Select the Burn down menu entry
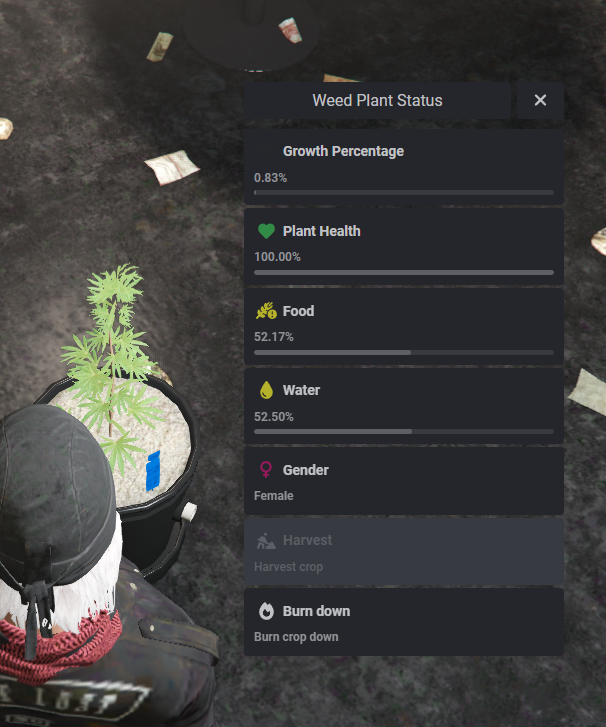The height and width of the screenshot is (727, 606). [404, 622]
